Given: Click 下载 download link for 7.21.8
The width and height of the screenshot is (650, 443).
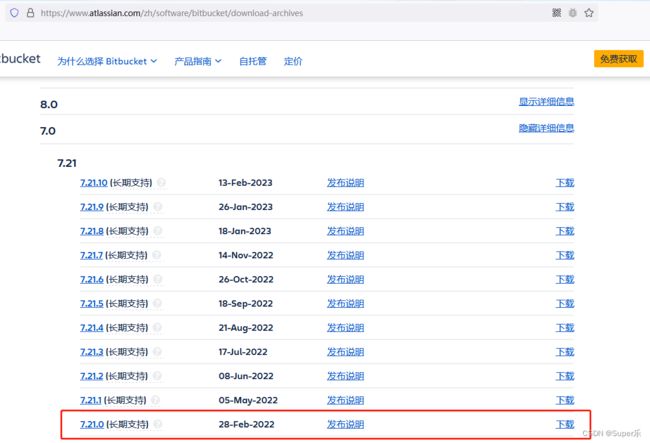Looking at the screenshot, I should [565, 231].
